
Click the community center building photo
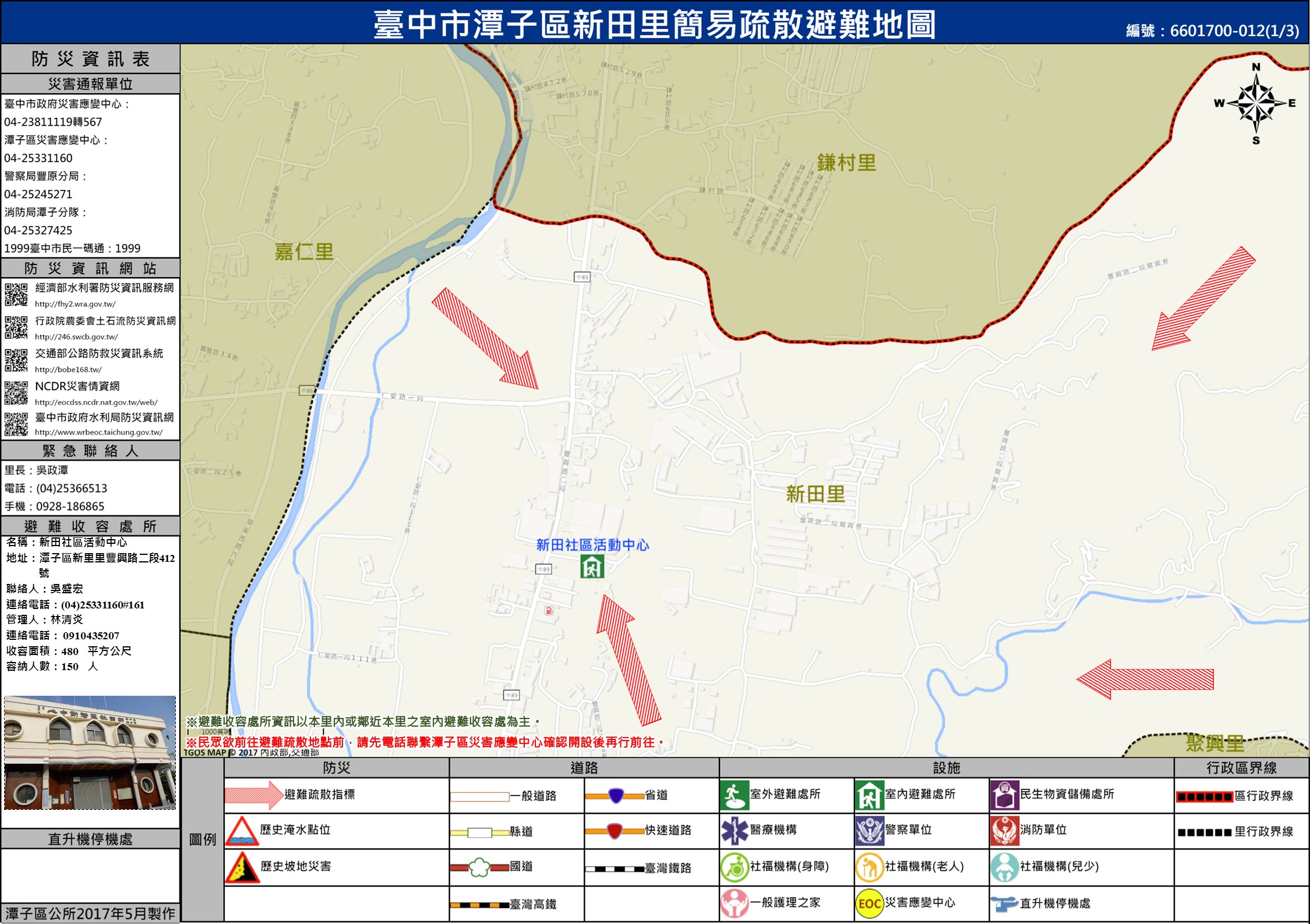point(90,752)
